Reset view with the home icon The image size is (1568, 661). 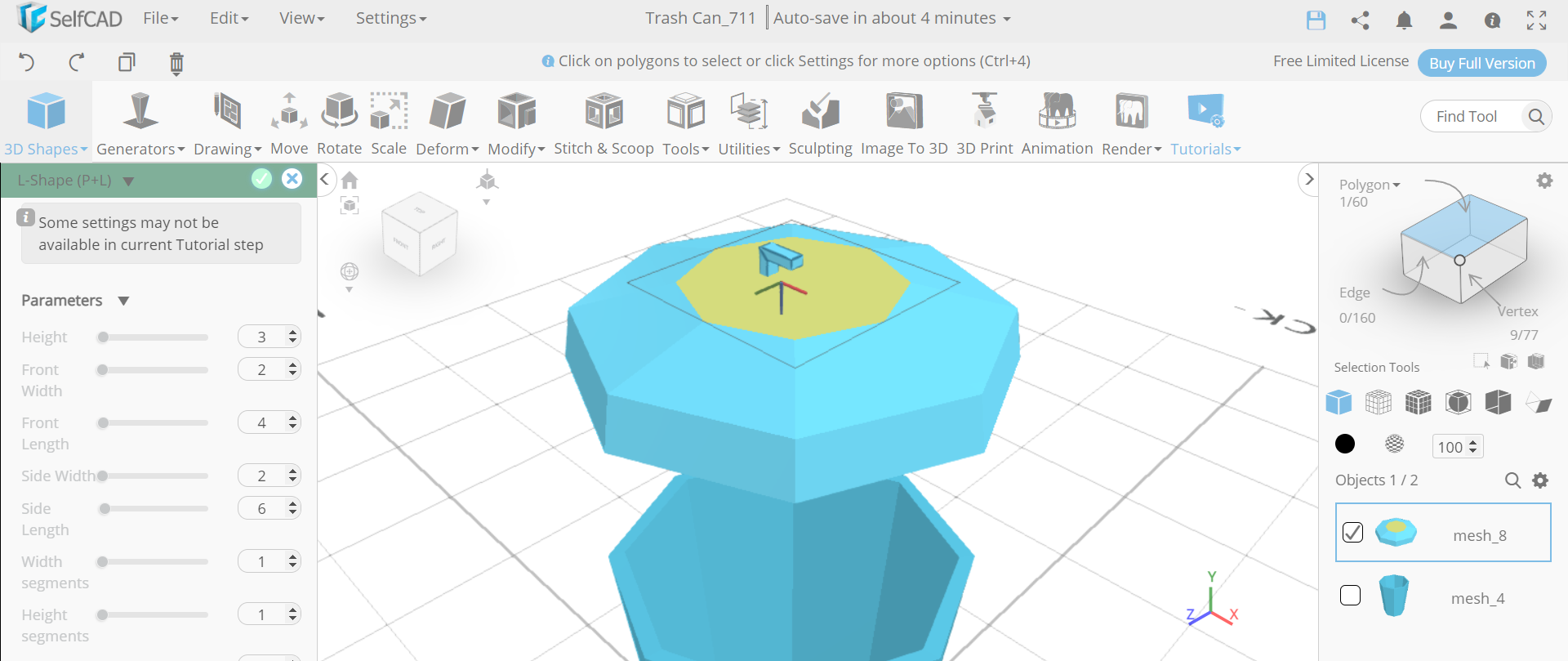[x=350, y=180]
